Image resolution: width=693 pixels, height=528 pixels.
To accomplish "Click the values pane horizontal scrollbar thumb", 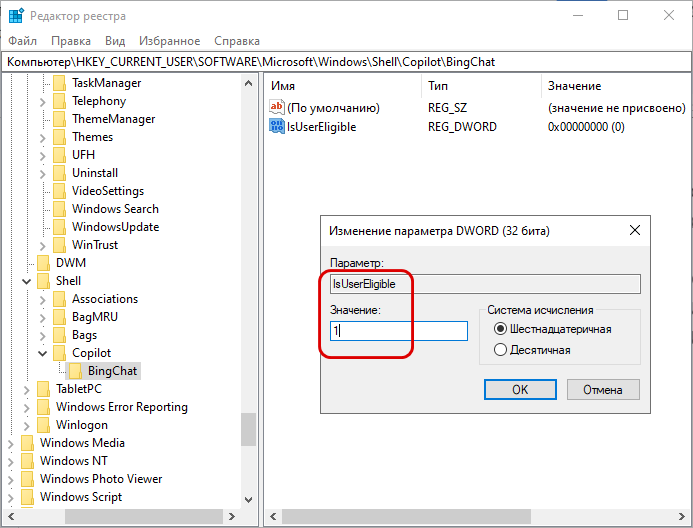I will click(x=406, y=516).
